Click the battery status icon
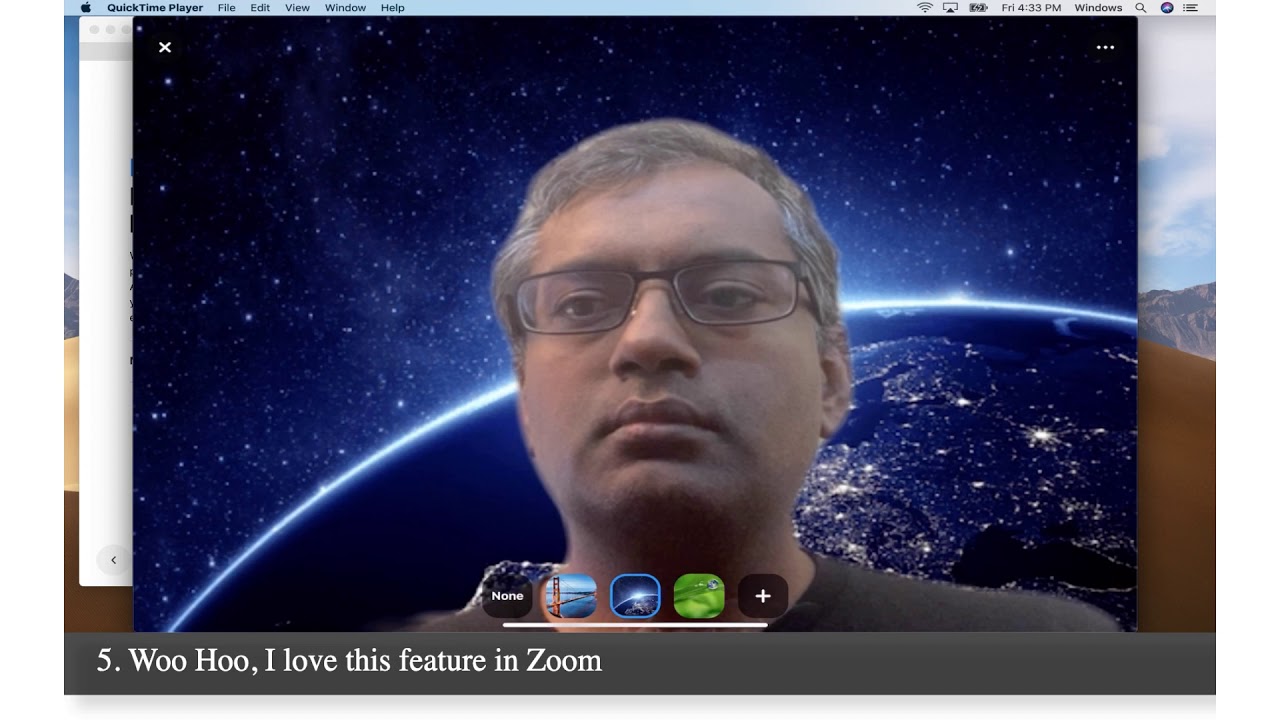 coord(978,8)
